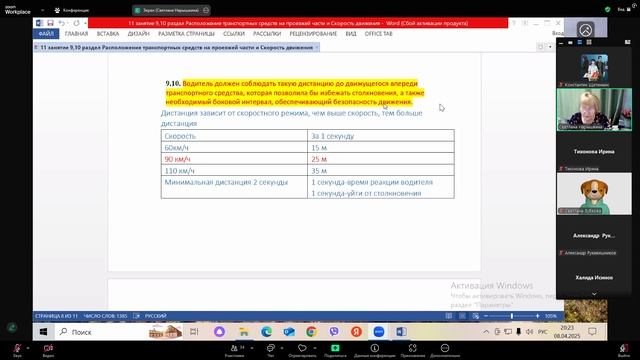Switch to web layout view icon
640x360 pixels.
point(476,316)
